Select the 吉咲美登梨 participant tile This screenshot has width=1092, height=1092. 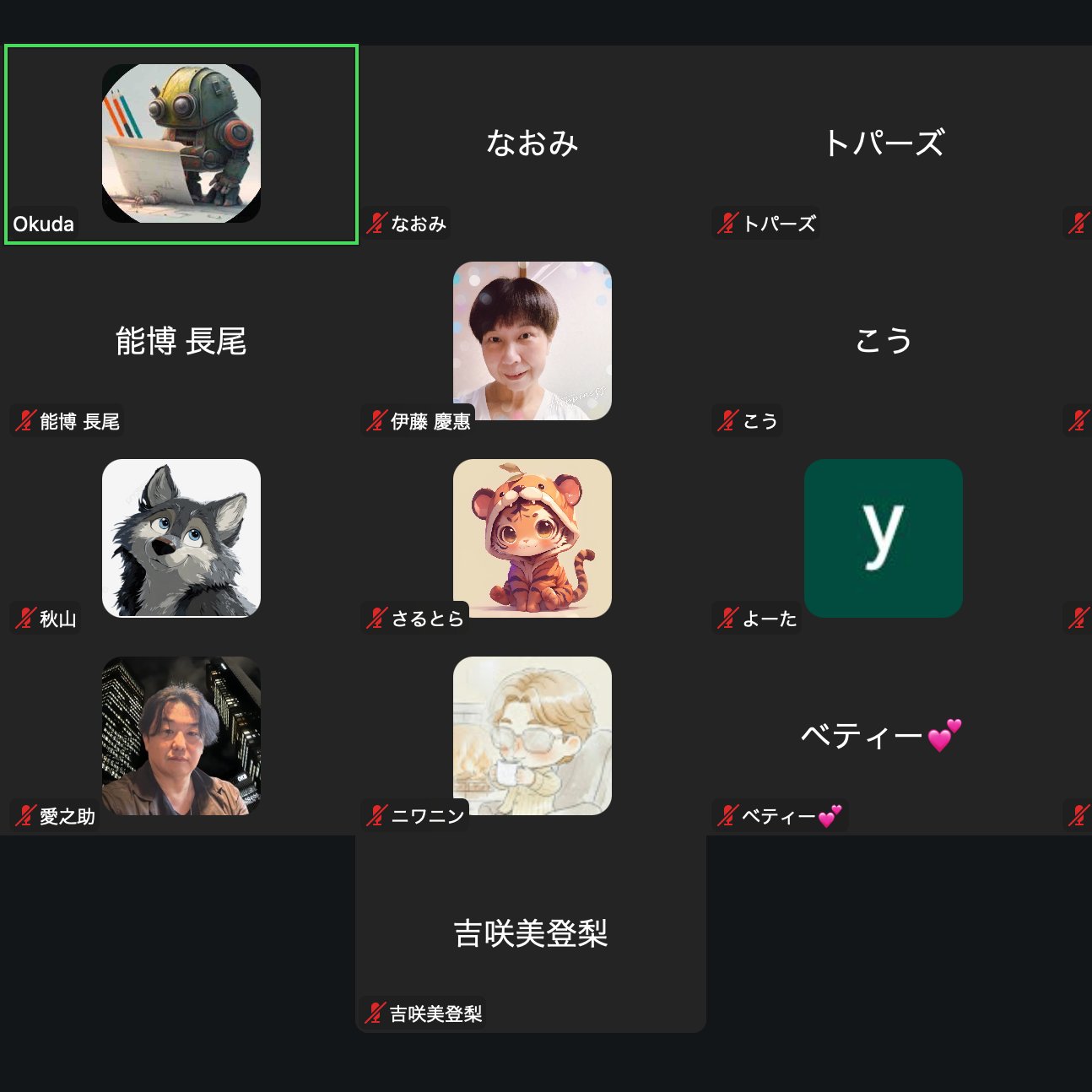(x=531, y=933)
